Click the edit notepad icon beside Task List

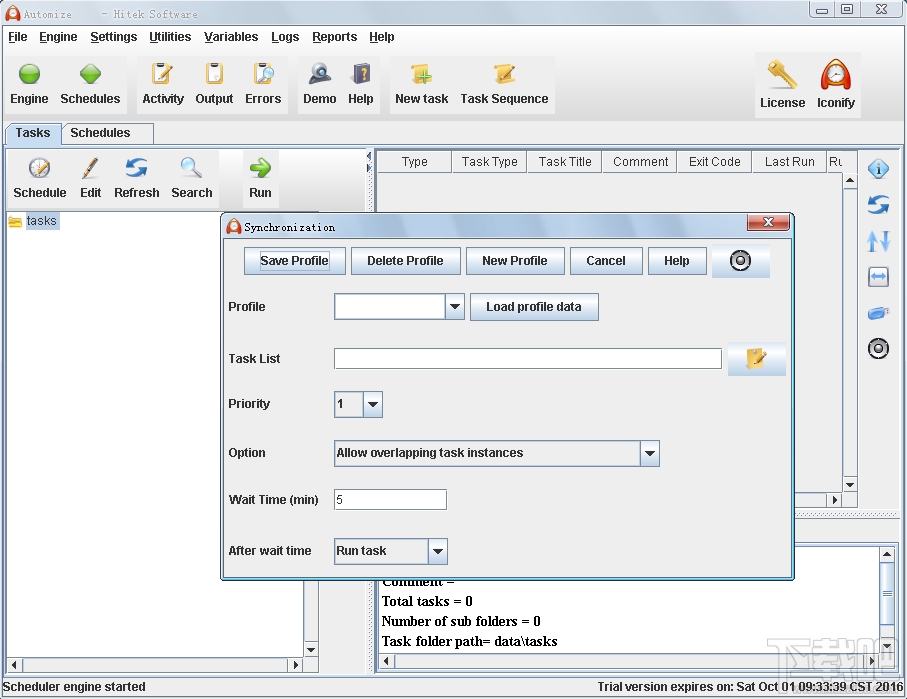(757, 358)
